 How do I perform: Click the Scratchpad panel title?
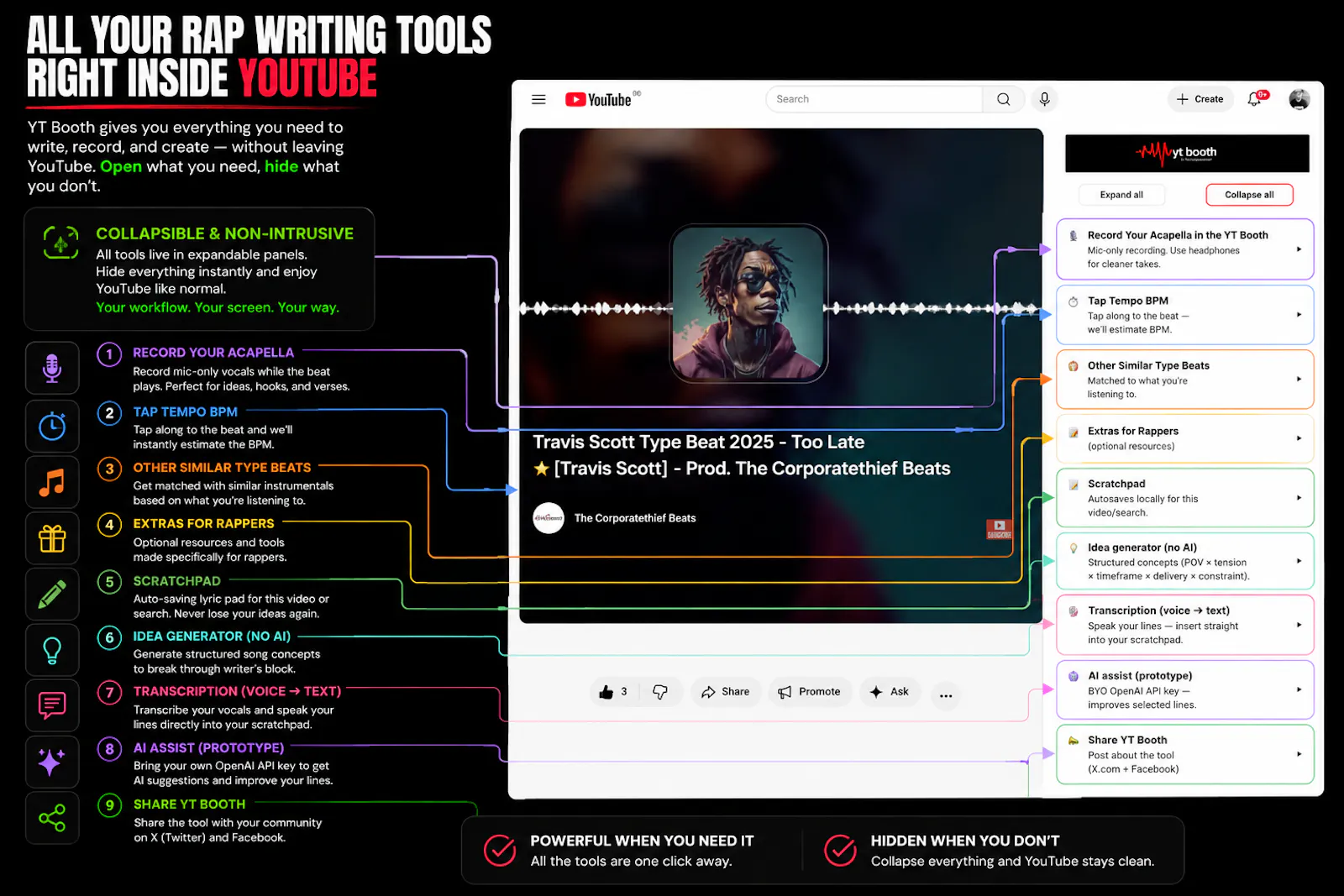pos(1116,484)
